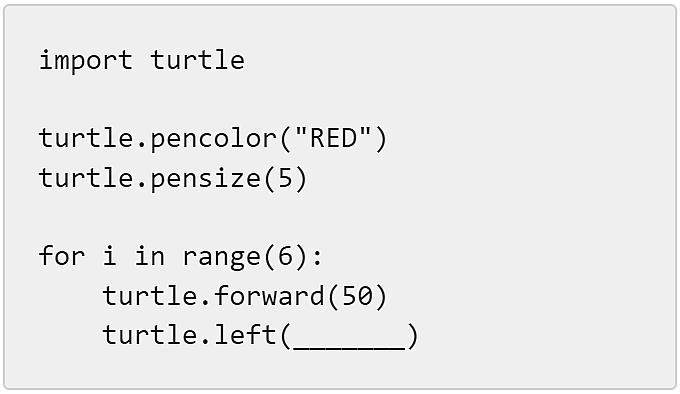Viewport: 680px width, 394px height.
Task: Click the loop variable "i"
Action: [109, 255]
